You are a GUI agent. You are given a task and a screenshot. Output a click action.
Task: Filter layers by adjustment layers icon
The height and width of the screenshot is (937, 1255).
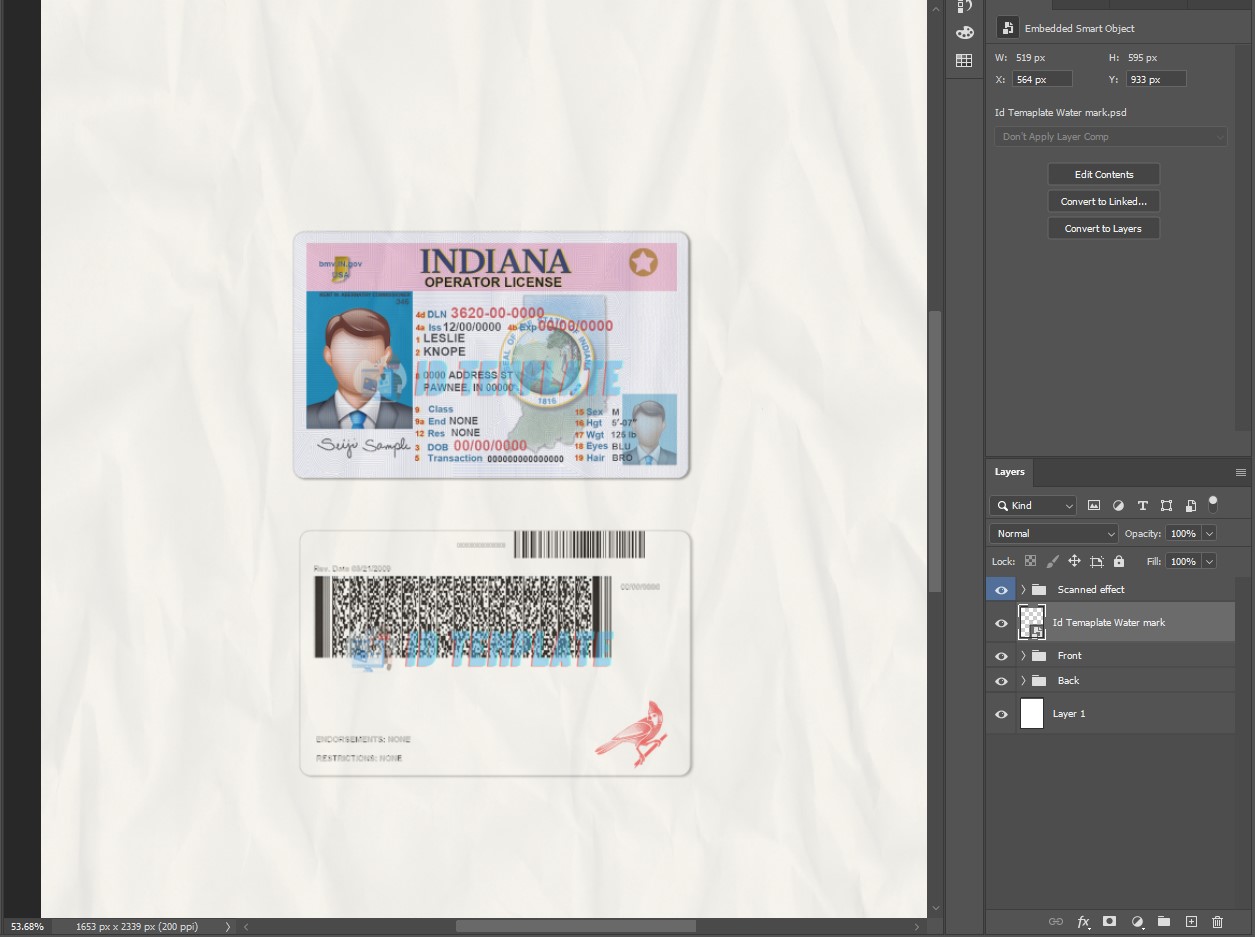click(1118, 506)
